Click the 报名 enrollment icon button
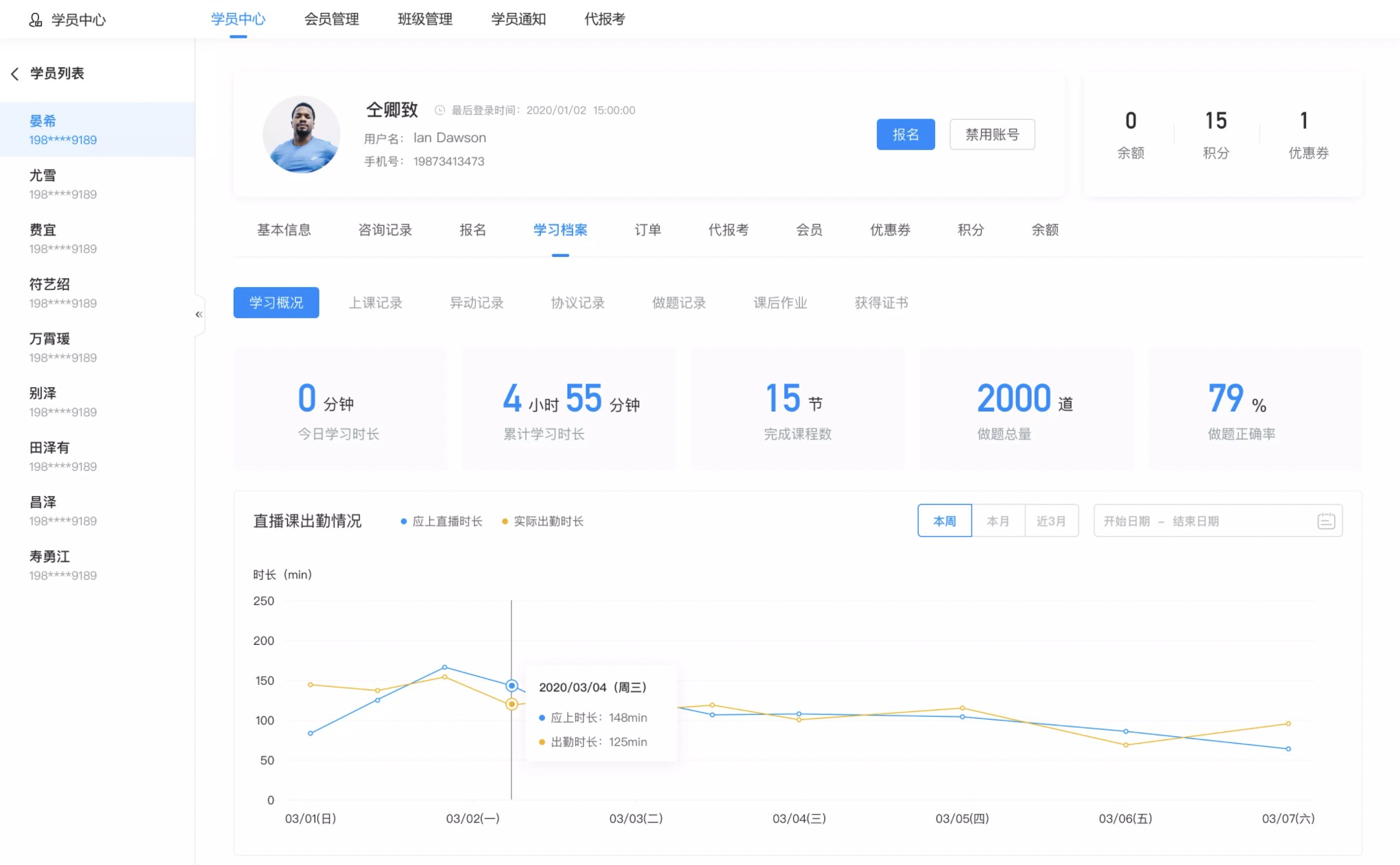The height and width of the screenshot is (865, 1400). 905,134
